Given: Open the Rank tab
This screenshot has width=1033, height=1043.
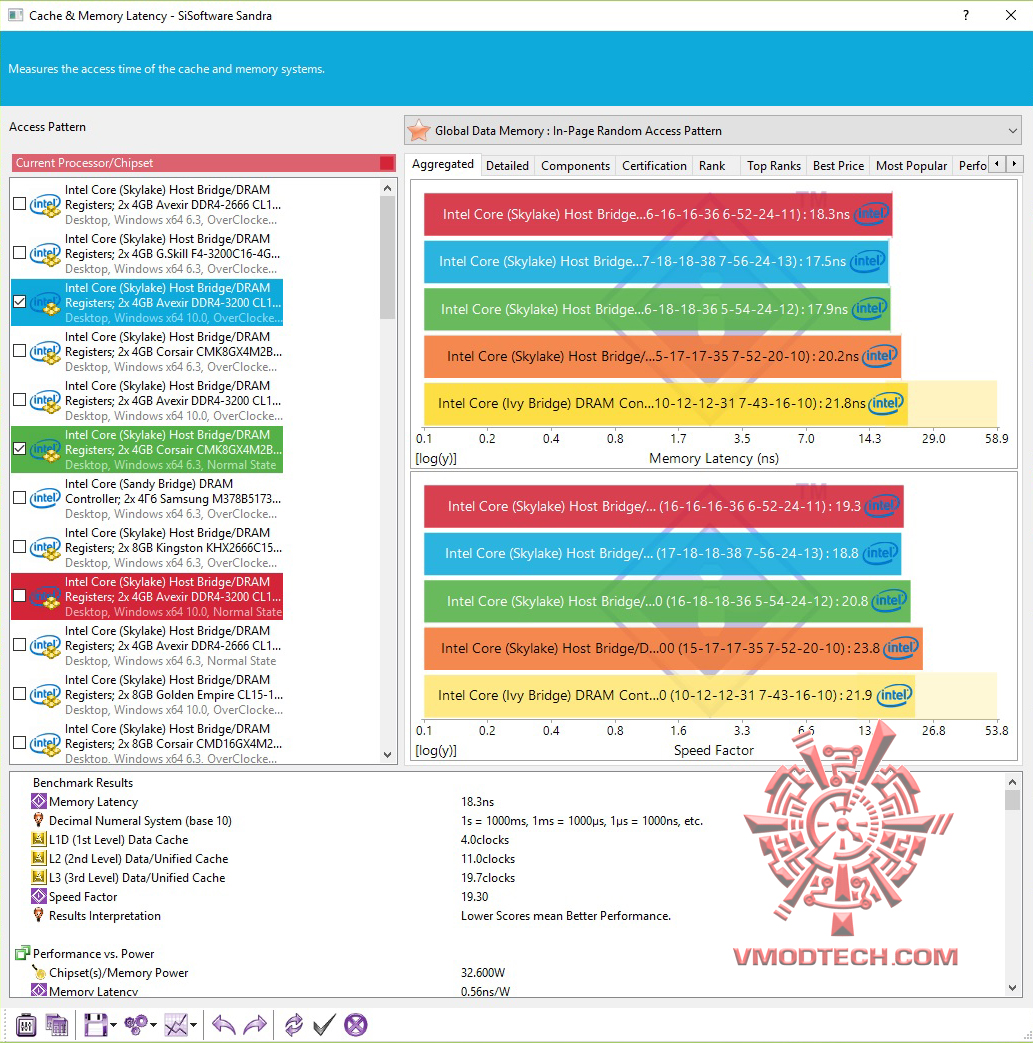Looking at the screenshot, I should coord(712,166).
